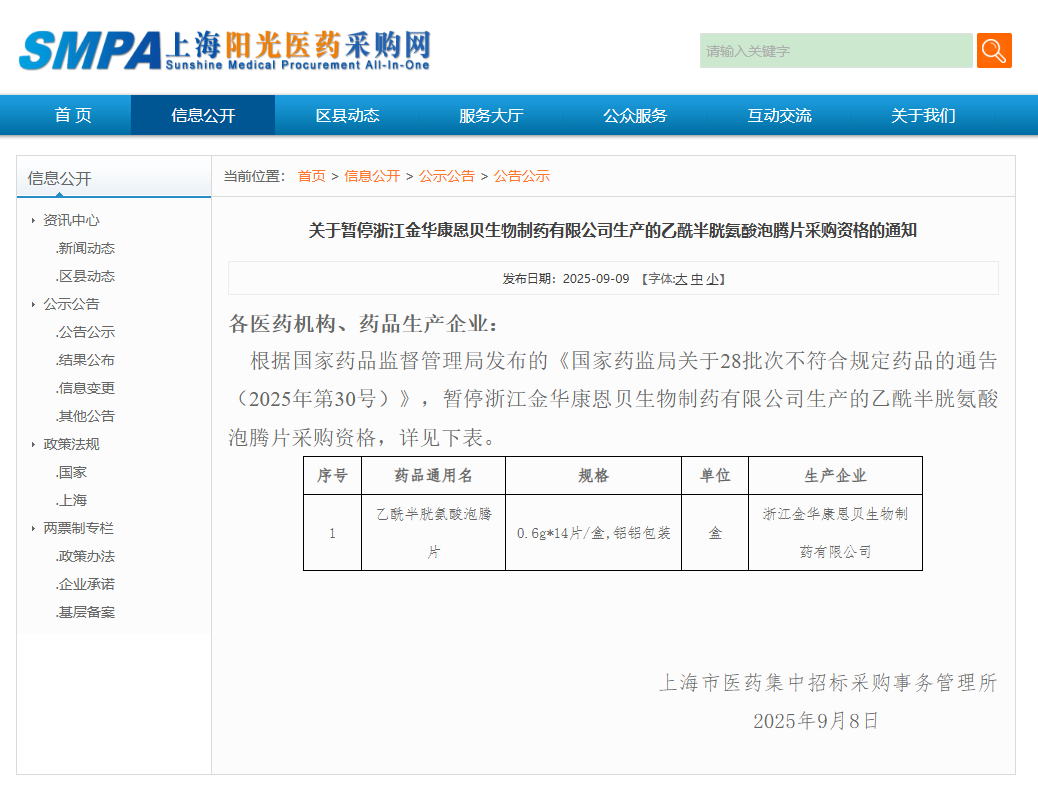Click the salutation 各医药机构、药品生产企业
The width and height of the screenshot is (1038, 792).
click(x=363, y=324)
